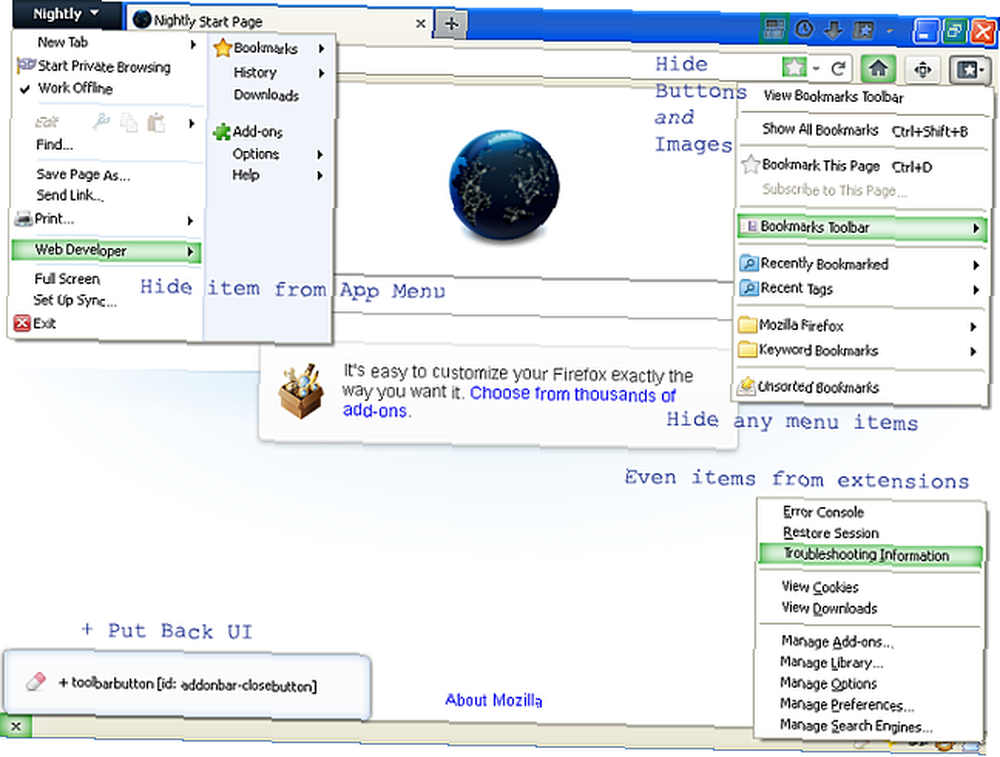Click the Nightly globe logo
Image resolution: width=1000 pixels, height=757 pixels.
504,187
